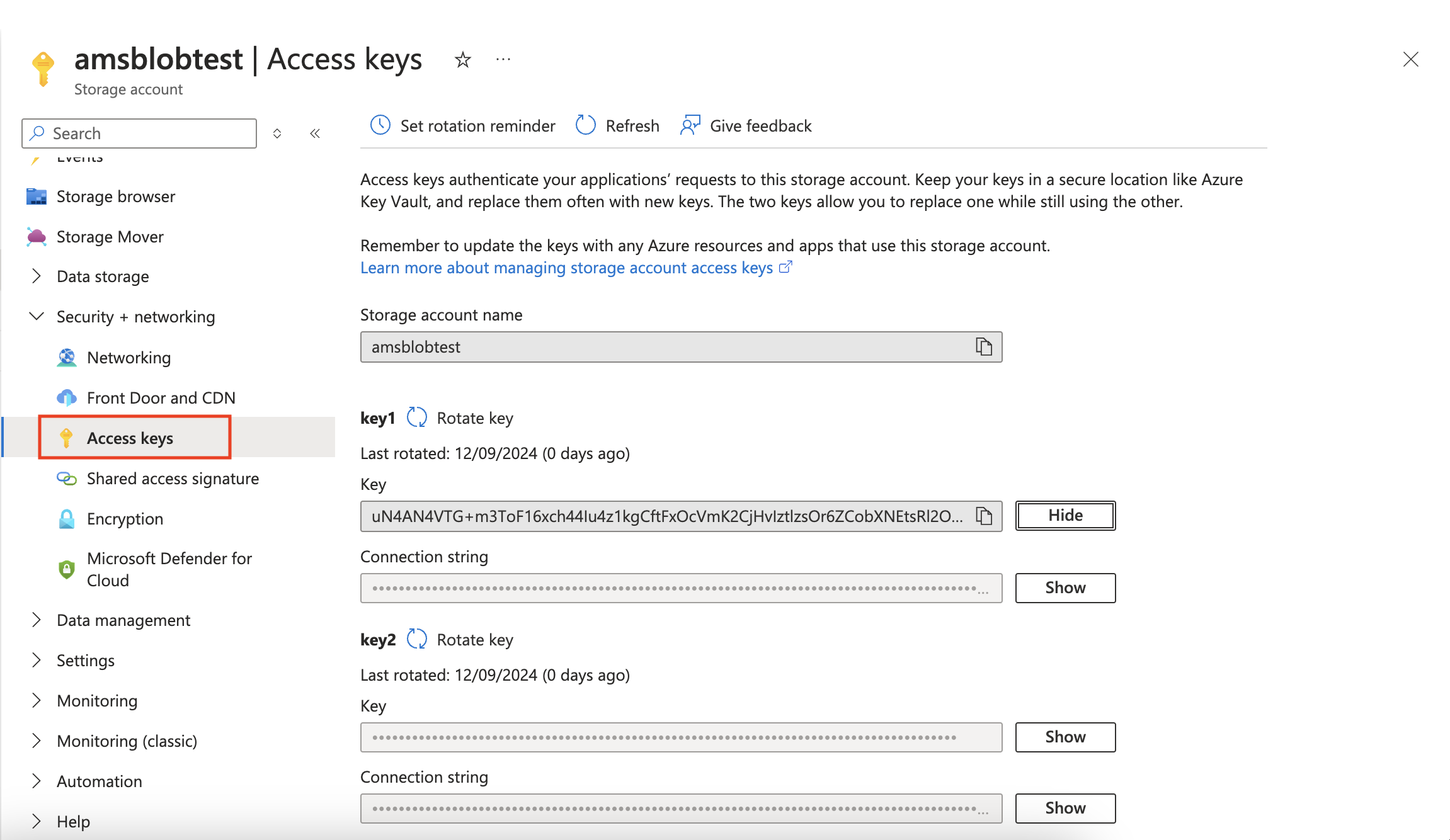The image size is (1450, 840).
Task: Collapse the sidebar with double chevron icon
Action: coord(315,133)
